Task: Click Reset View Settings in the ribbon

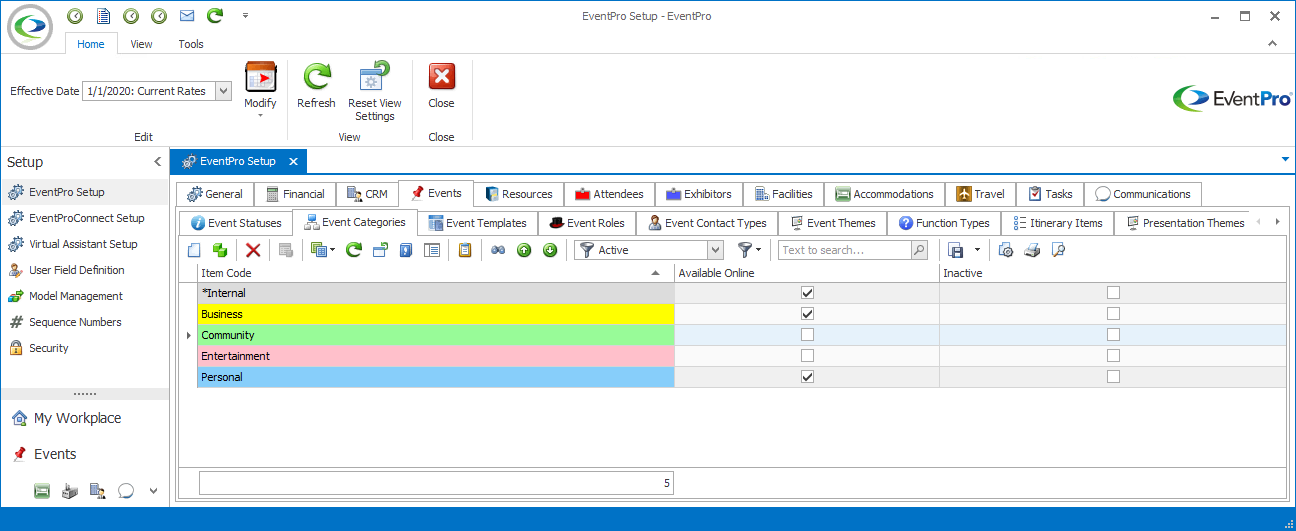Action: (375, 92)
